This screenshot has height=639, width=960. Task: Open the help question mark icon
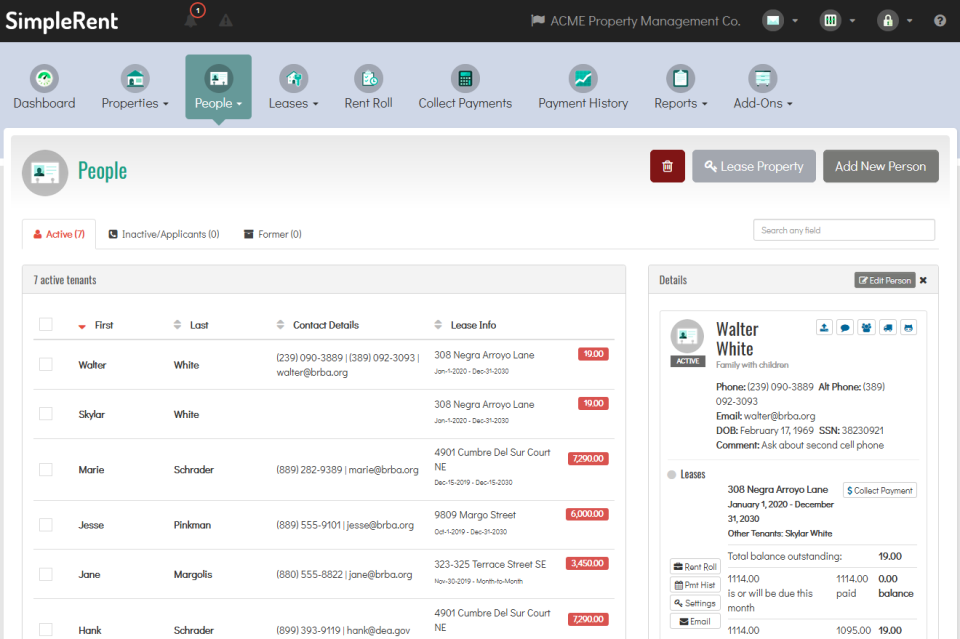click(x=940, y=21)
